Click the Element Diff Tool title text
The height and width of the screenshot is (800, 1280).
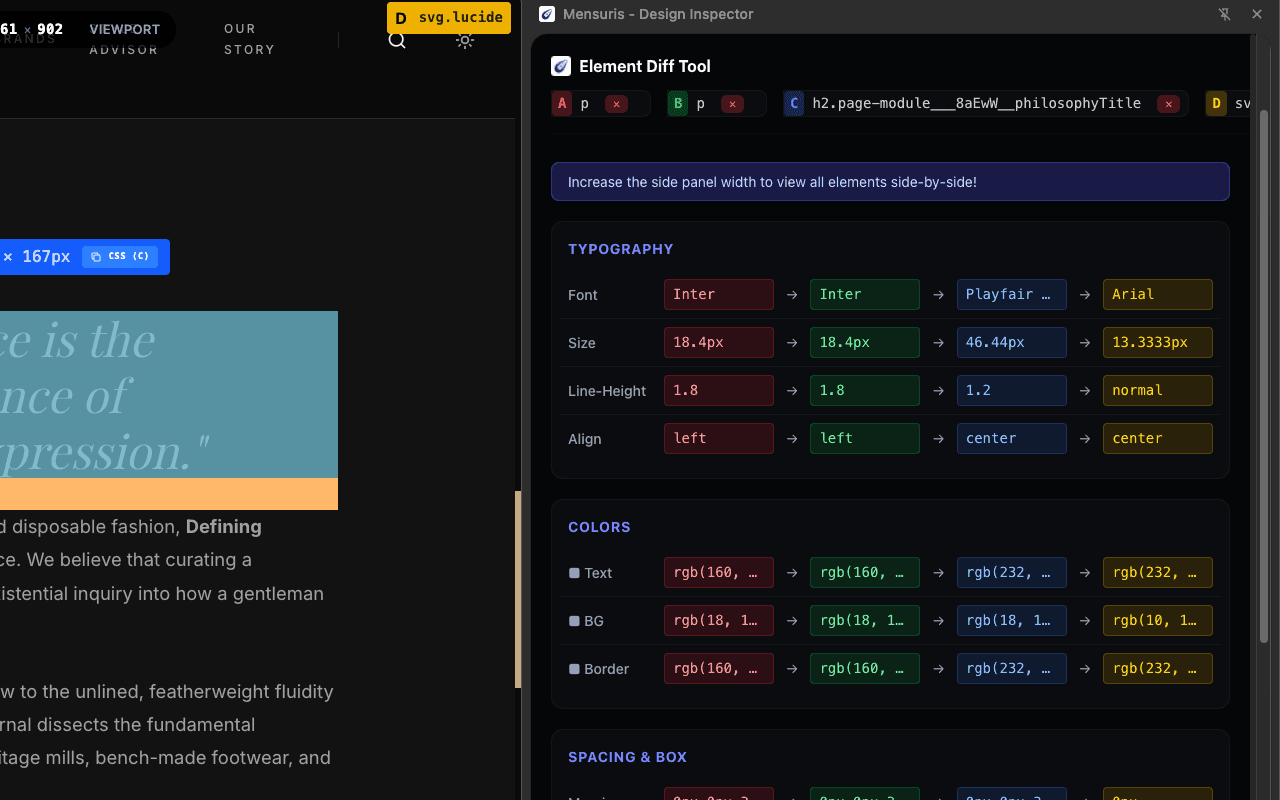[645, 66]
